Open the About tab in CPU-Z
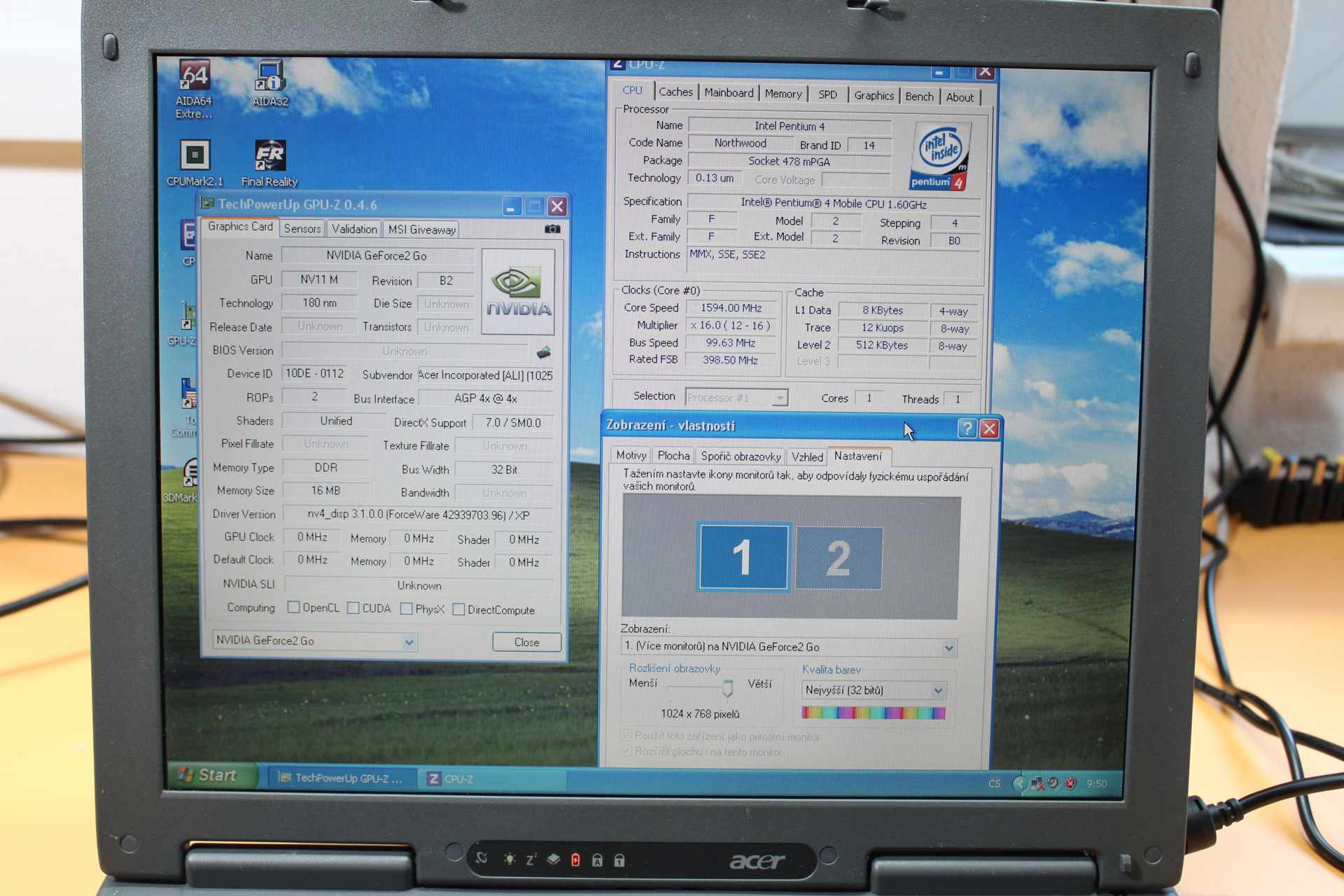The image size is (1344, 896). 960,97
